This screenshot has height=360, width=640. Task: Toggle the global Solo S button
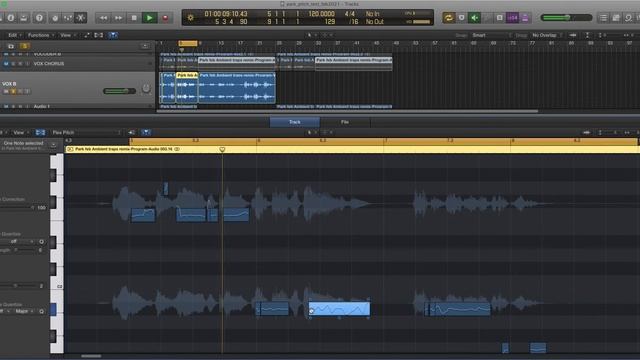pos(24,46)
